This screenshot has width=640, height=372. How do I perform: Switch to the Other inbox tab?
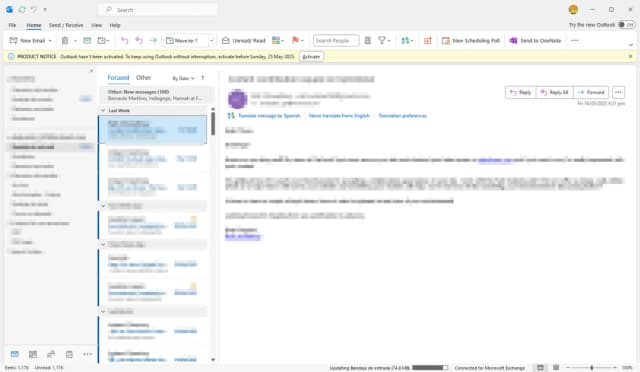click(x=143, y=78)
